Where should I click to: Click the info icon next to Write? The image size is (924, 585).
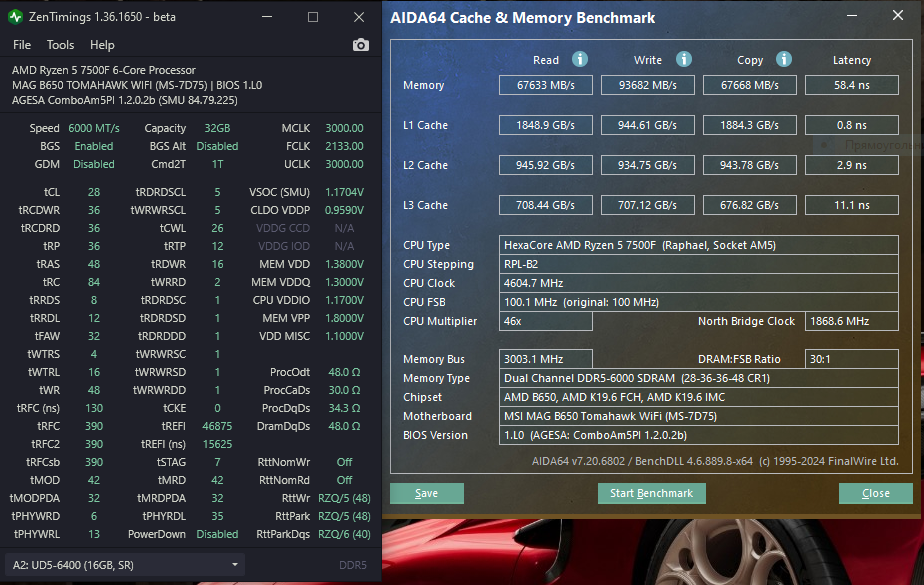click(x=684, y=59)
